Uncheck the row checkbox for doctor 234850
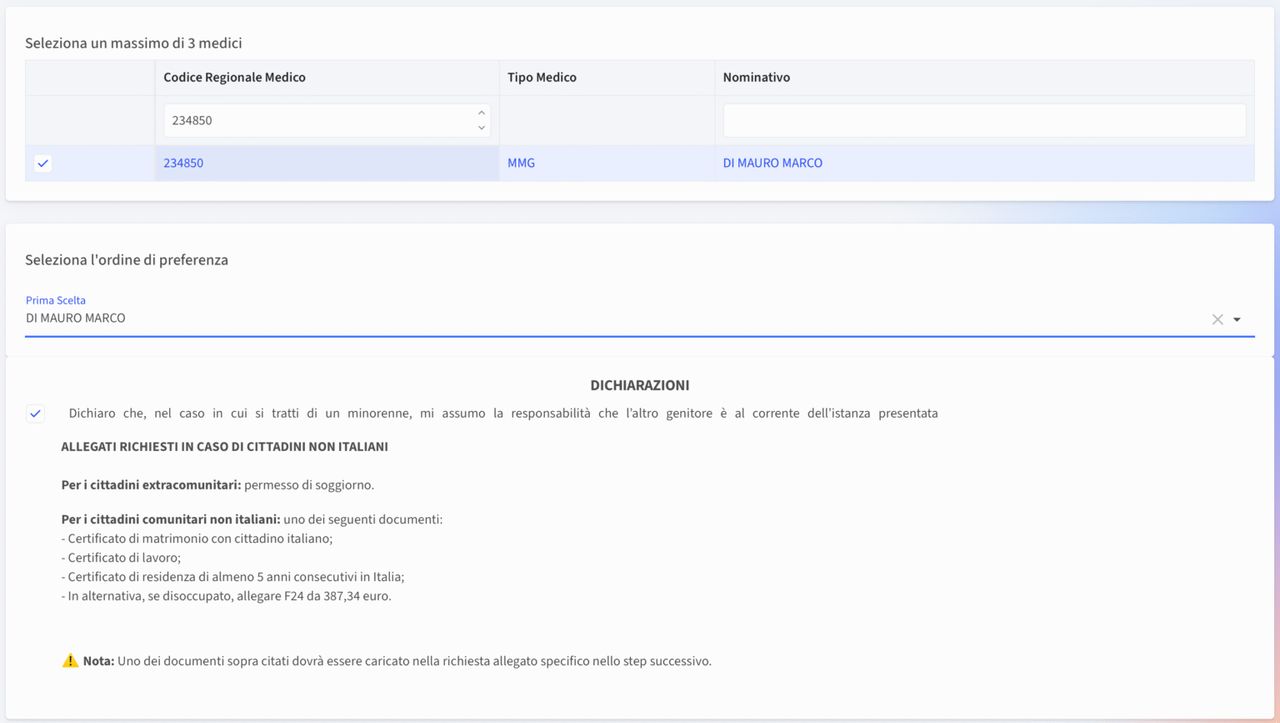The width and height of the screenshot is (1280, 723). tap(43, 163)
